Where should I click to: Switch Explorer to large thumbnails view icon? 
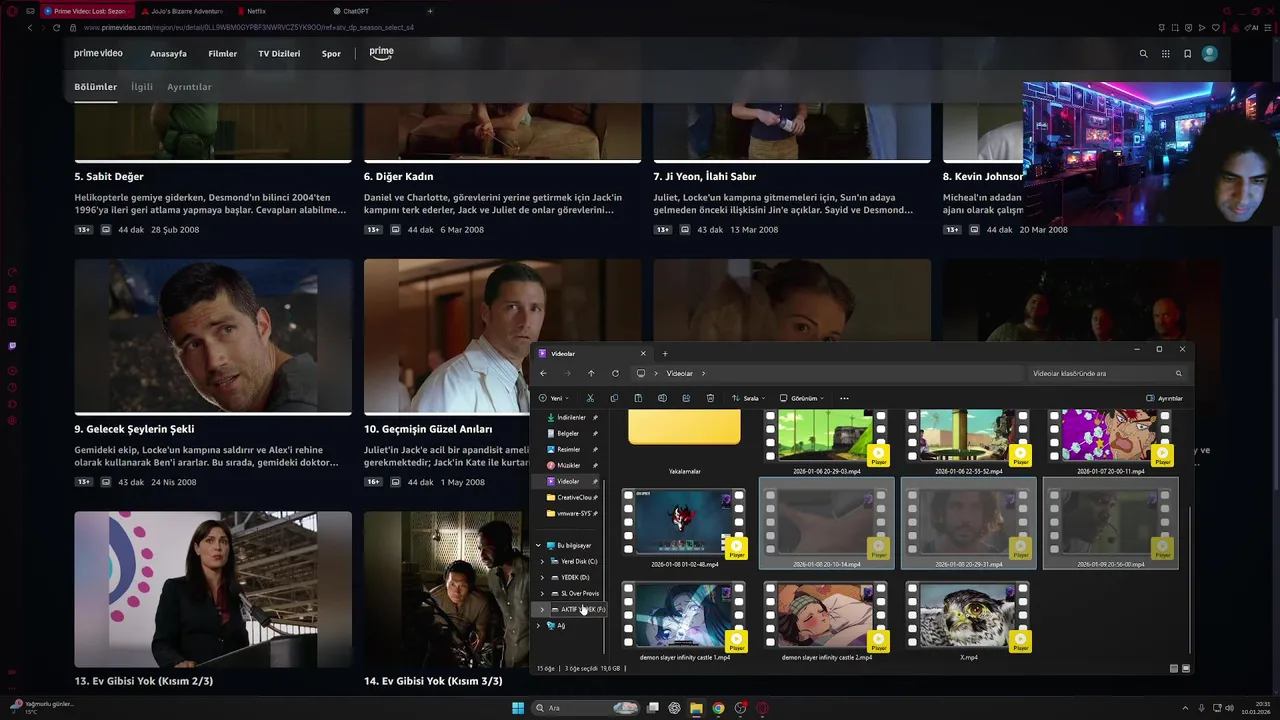tap(1186, 668)
